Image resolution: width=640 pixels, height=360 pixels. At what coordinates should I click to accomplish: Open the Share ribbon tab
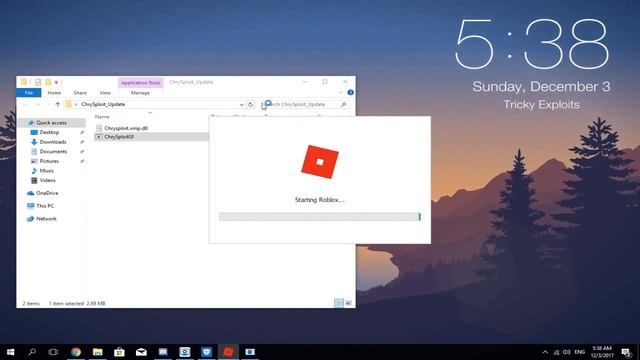tap(80, 93)
